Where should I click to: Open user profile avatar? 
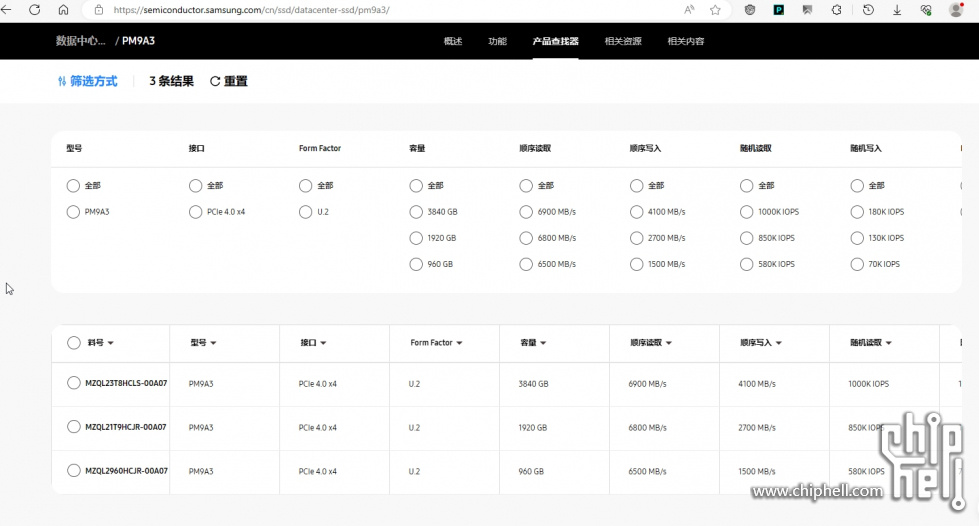point(956,10)
